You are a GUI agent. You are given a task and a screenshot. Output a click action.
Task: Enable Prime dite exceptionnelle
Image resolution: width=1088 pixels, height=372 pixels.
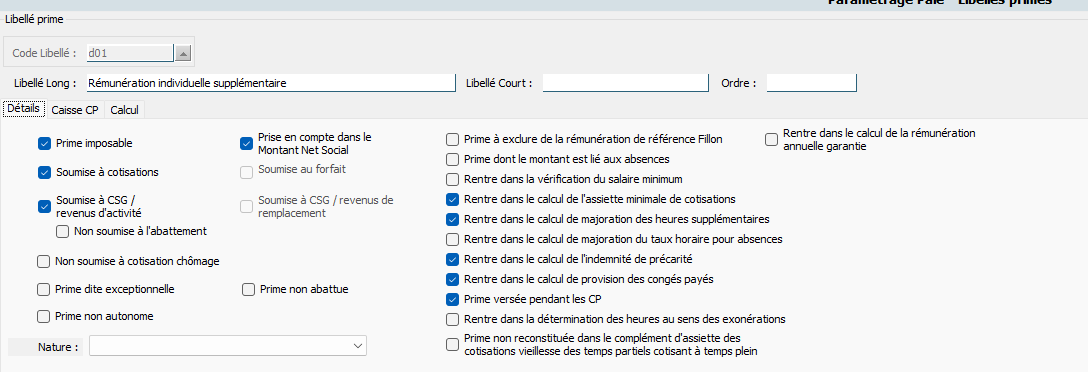43,289
